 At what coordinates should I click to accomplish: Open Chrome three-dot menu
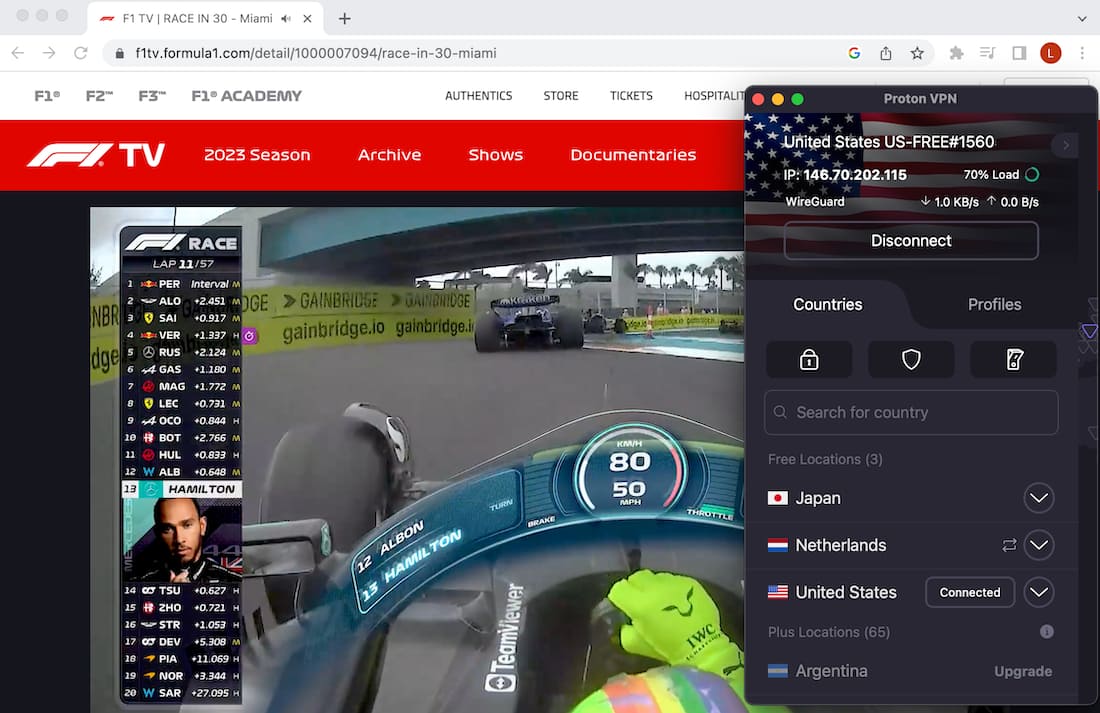click(1082, 53)
